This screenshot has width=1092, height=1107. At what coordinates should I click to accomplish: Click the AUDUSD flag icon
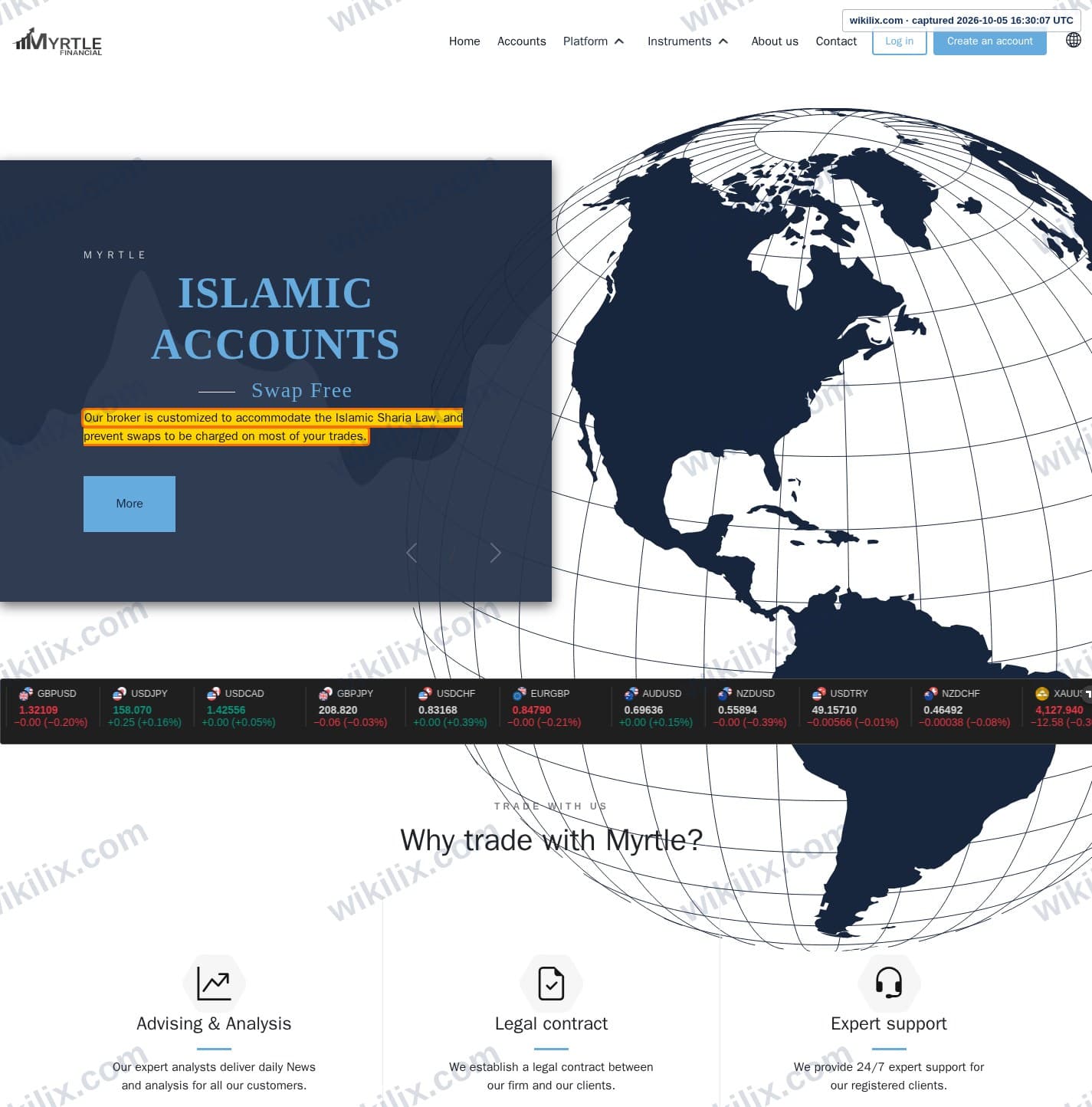(631, 694)
